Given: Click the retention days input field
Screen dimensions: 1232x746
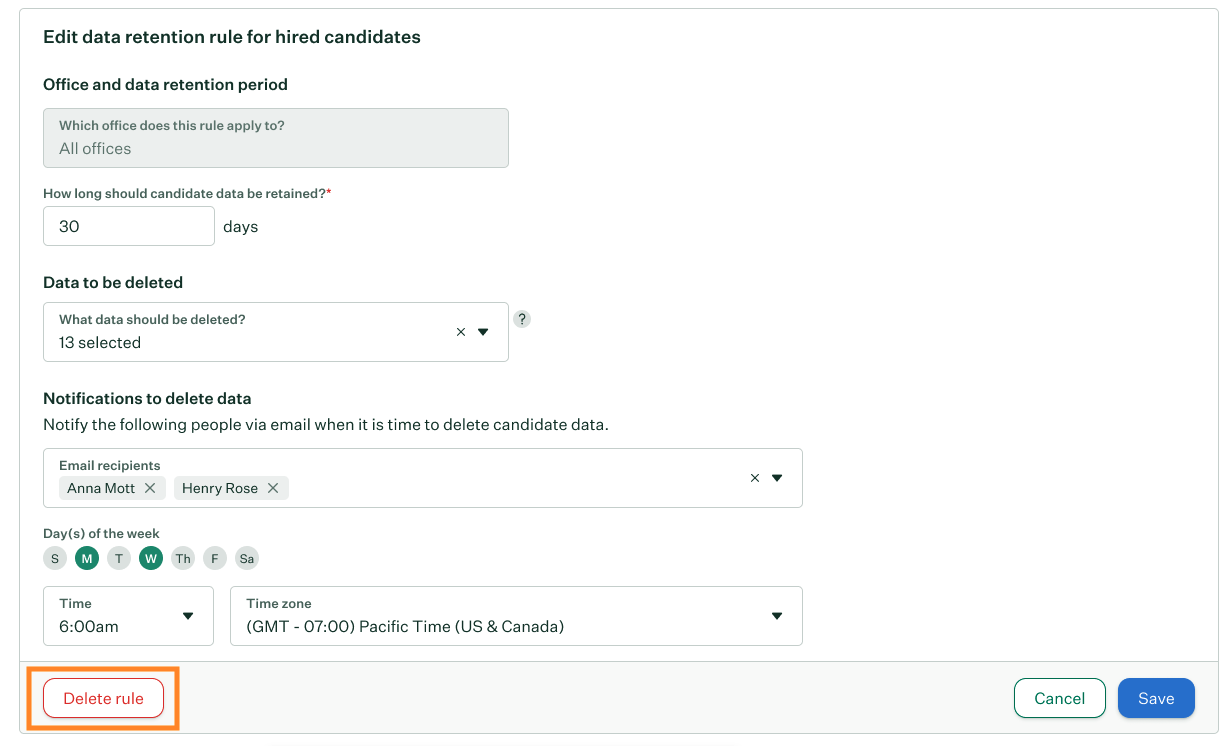Looking at the screenshot, I should (129, 226).
